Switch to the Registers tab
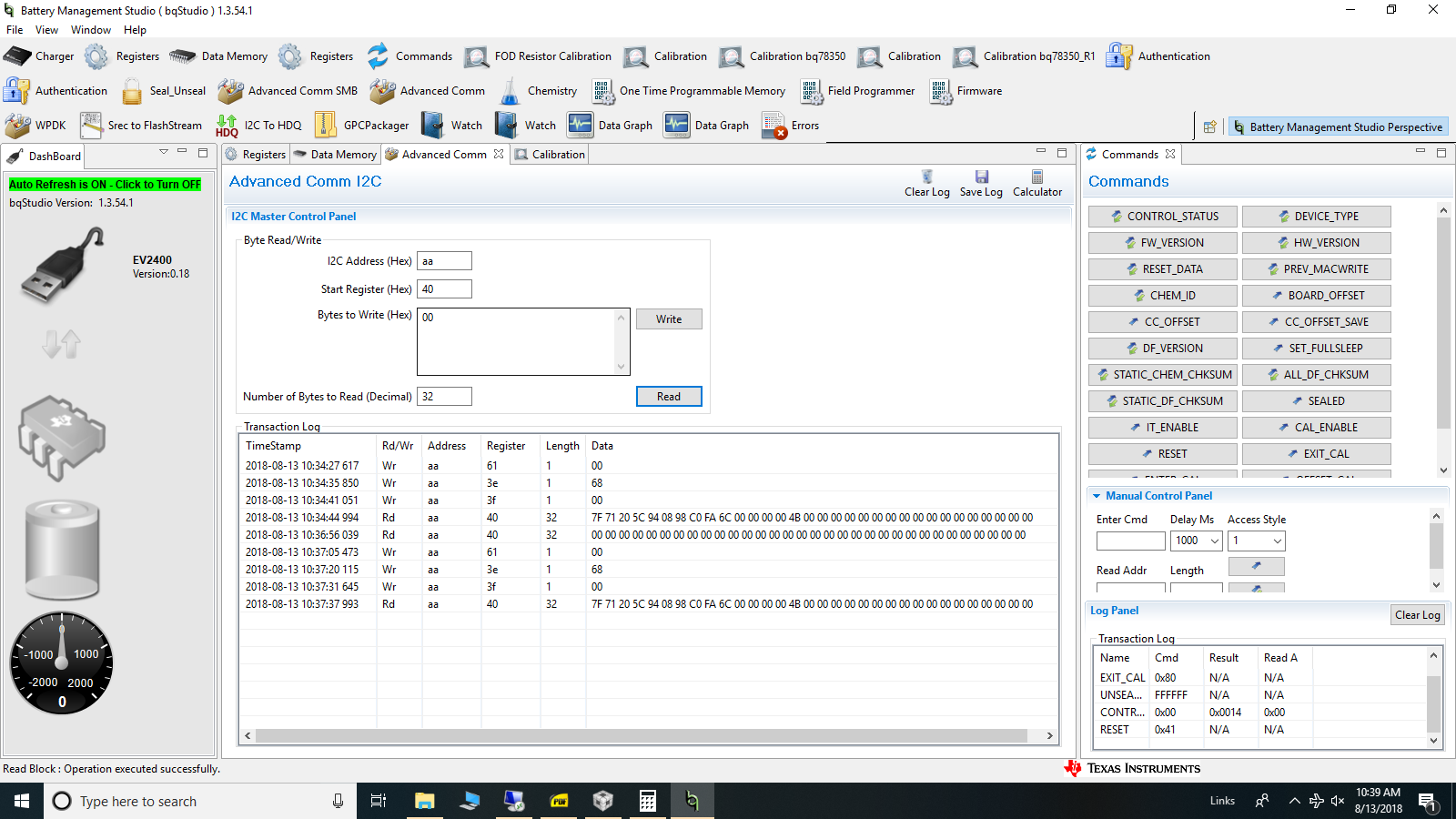1456x819 pixels. tap(256, 155)
